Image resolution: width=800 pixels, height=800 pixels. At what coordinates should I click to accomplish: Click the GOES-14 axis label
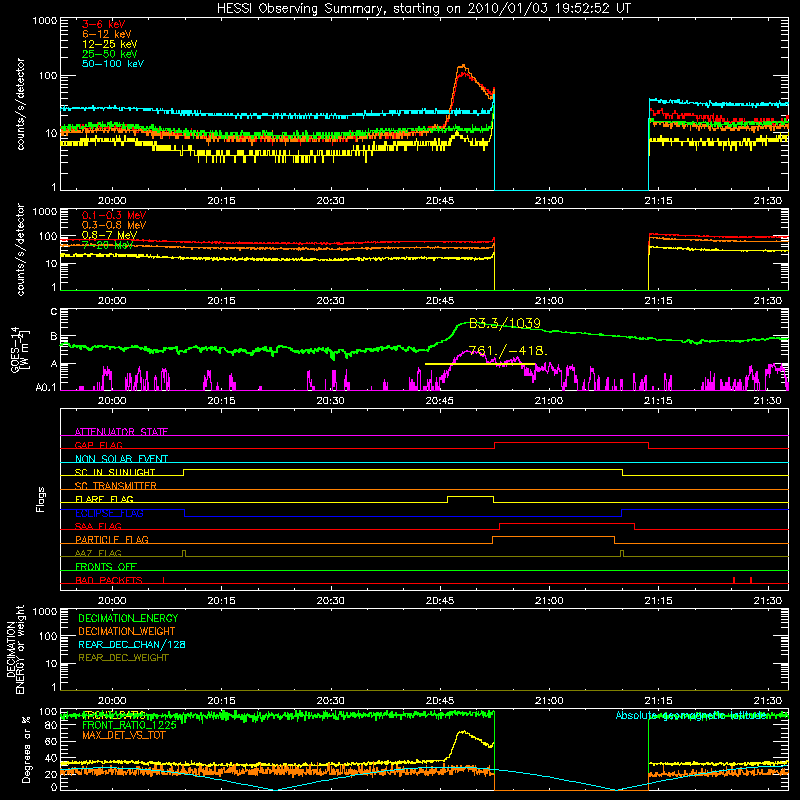[19, 349]
